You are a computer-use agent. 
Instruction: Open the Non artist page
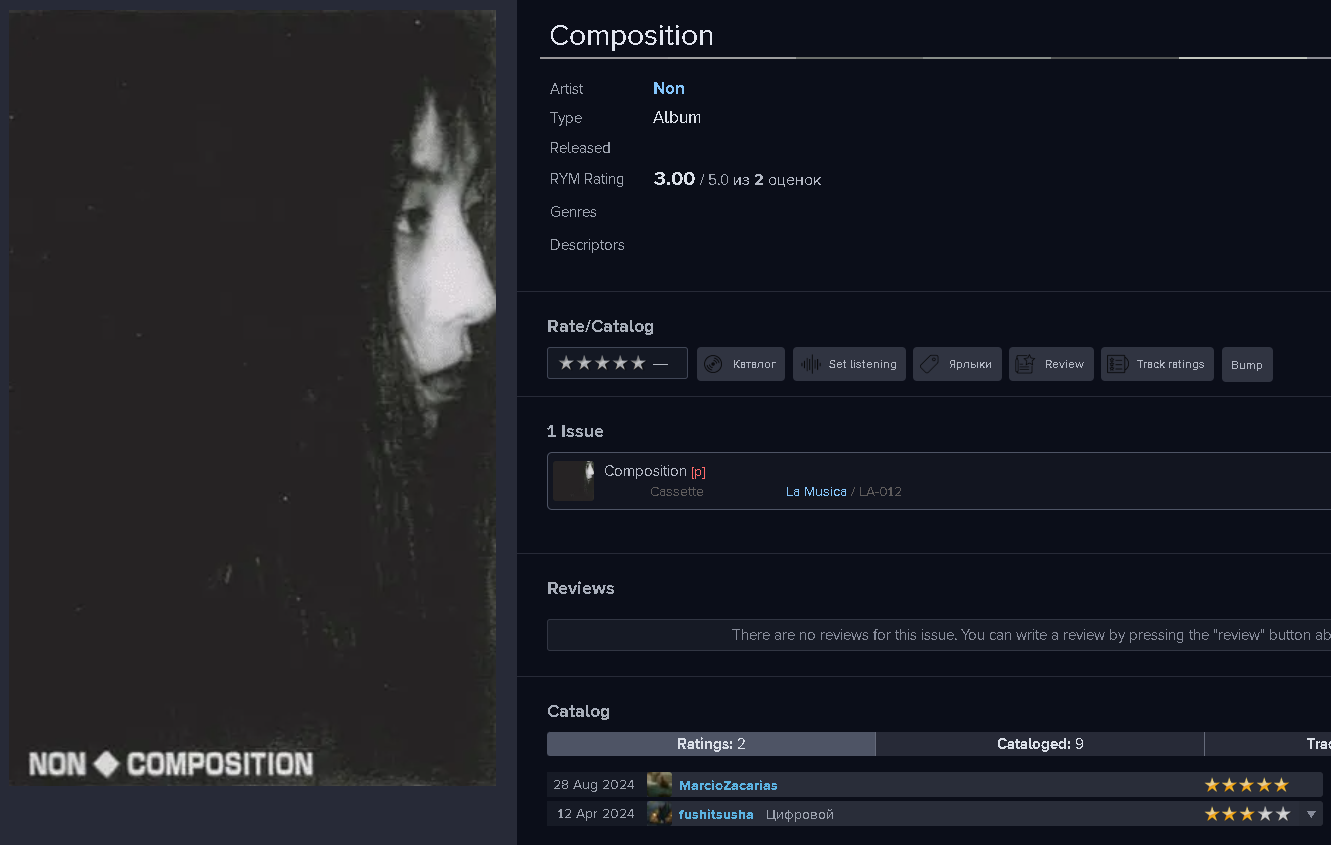[668, 88]
